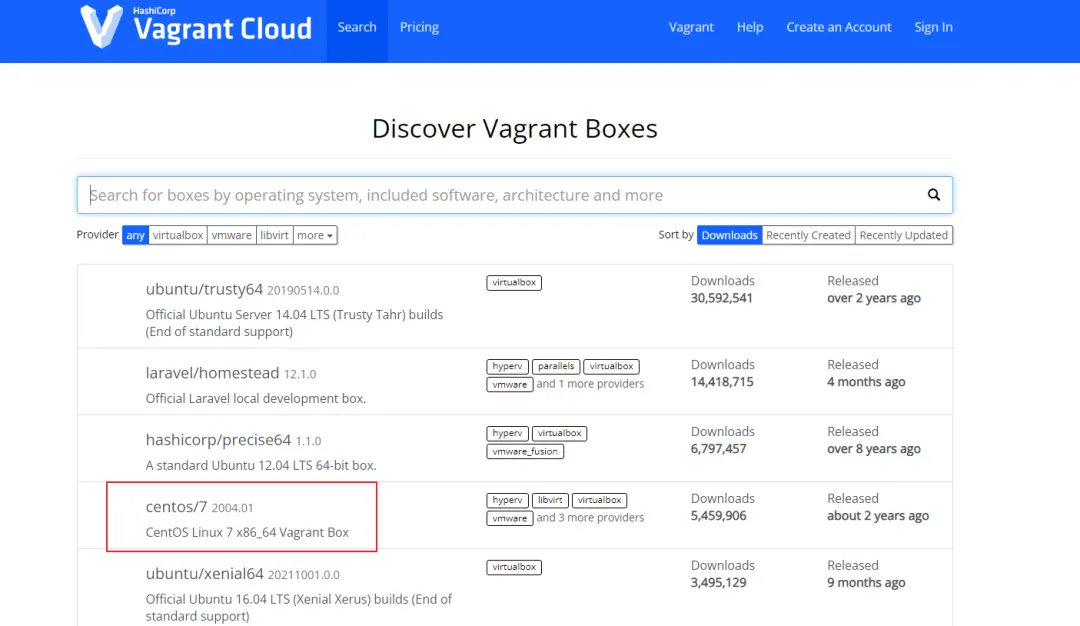Click download count 14,418,715
1080x626 pixels.
pos(722,382)
